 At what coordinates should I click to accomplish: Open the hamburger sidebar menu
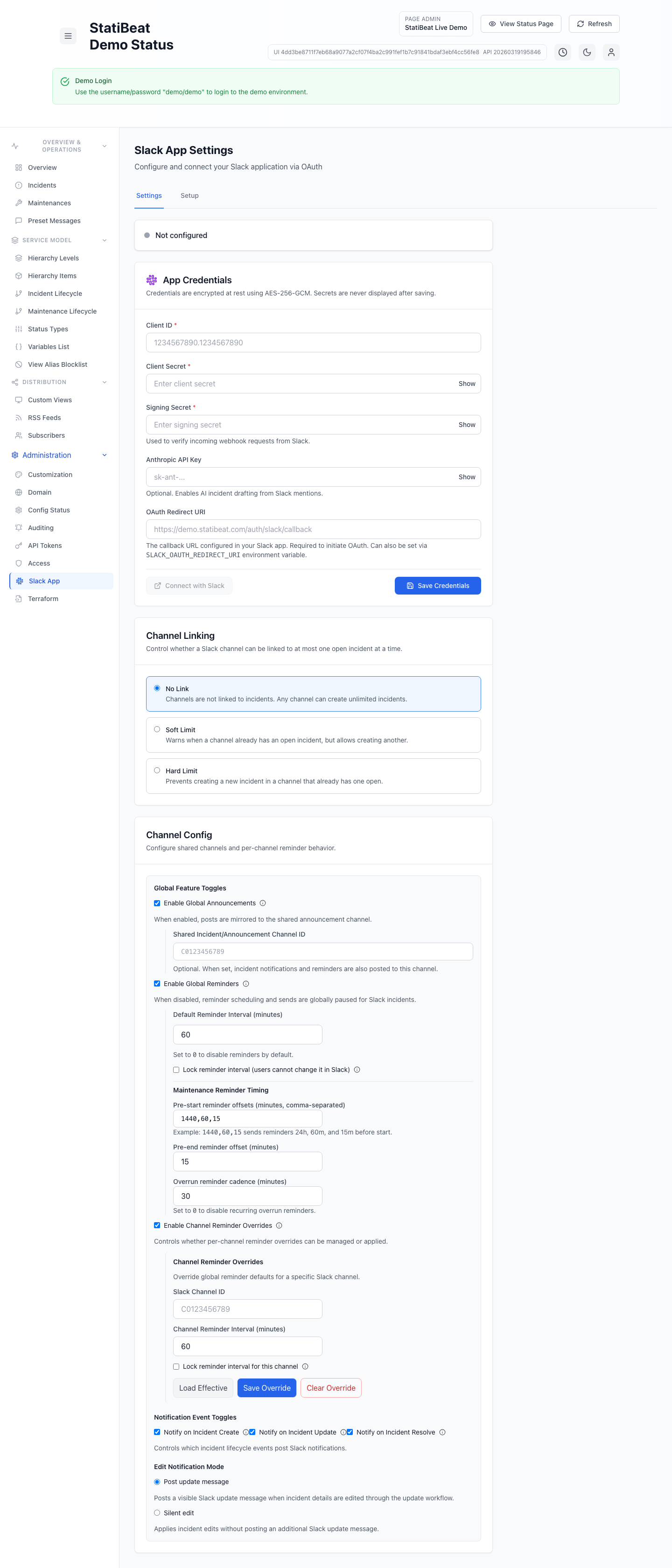(68, 36)
